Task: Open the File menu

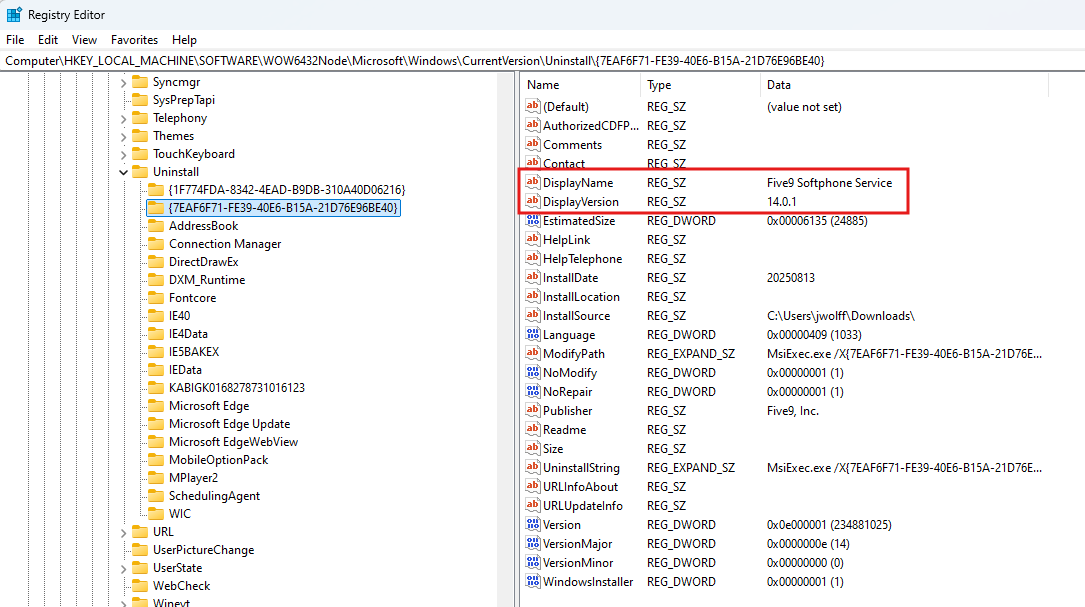Action: (x=15, y=40)
